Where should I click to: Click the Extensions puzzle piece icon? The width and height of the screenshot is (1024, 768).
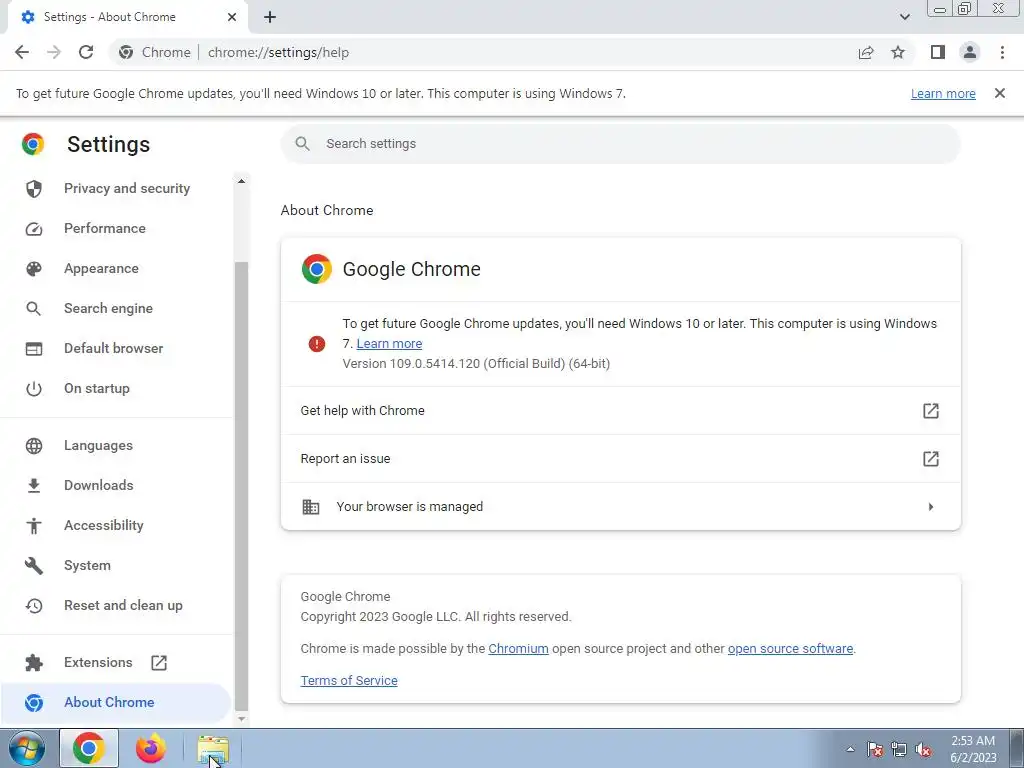(x=34, y=663)
